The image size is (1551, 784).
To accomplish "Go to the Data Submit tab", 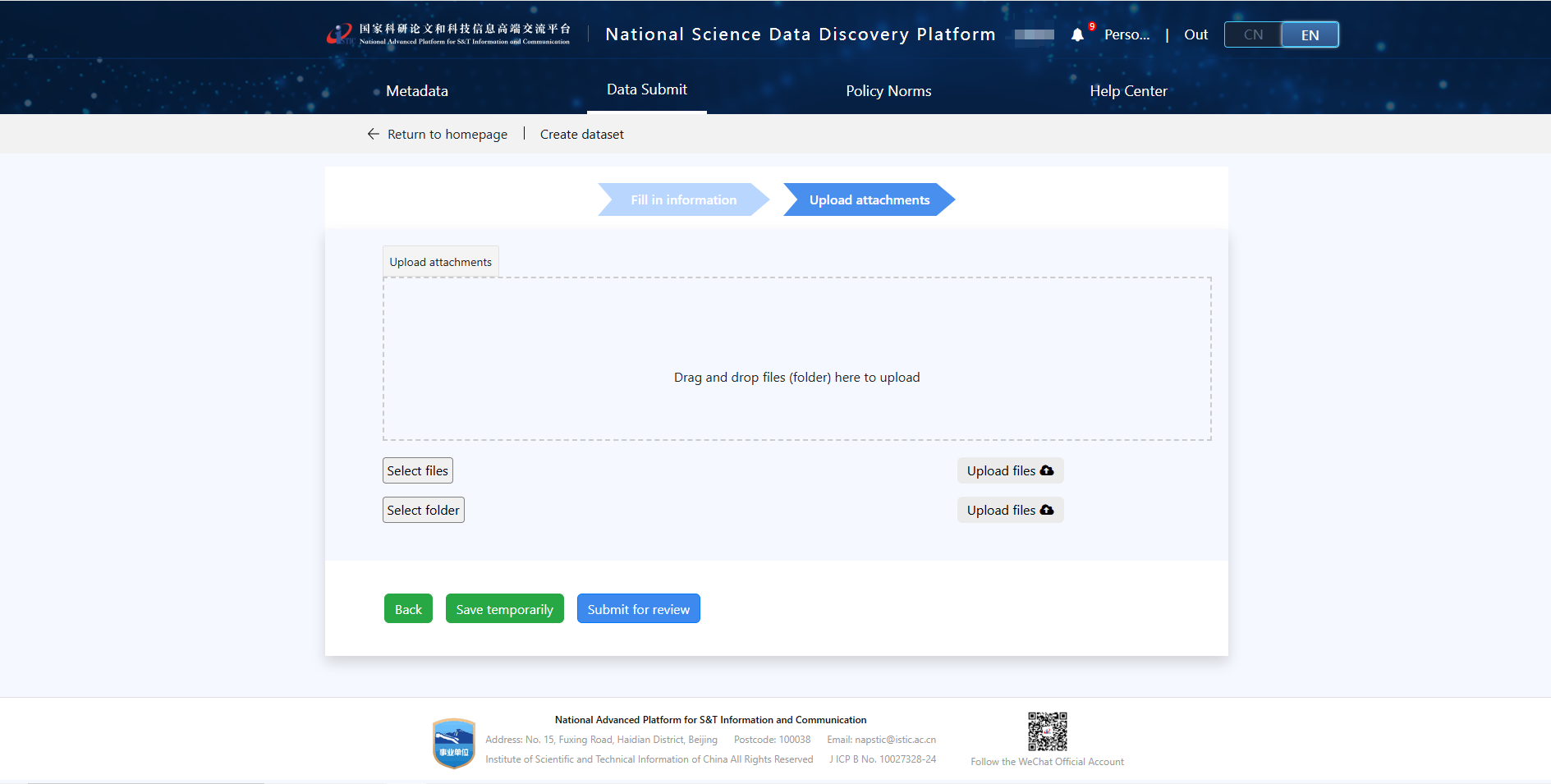I will tap(646, 89).
